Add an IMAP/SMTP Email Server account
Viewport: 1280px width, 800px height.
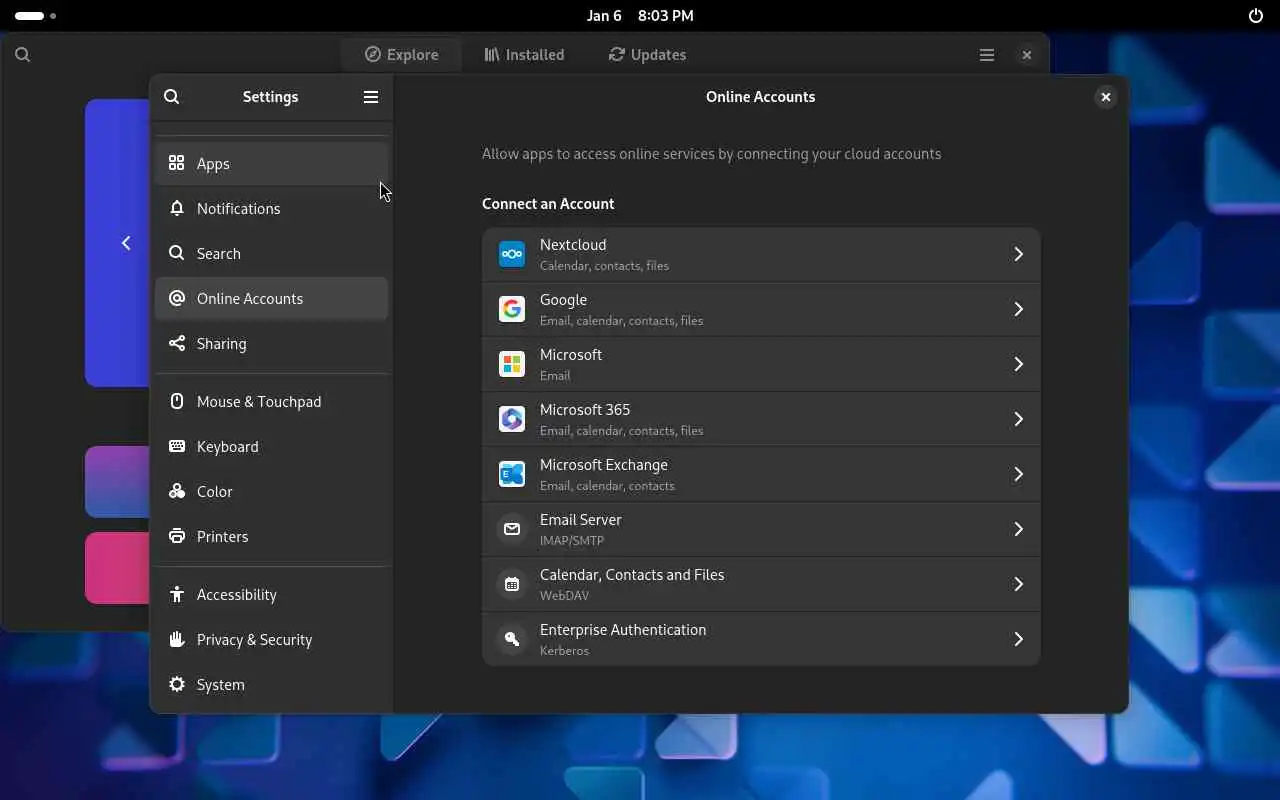[761, 529]
